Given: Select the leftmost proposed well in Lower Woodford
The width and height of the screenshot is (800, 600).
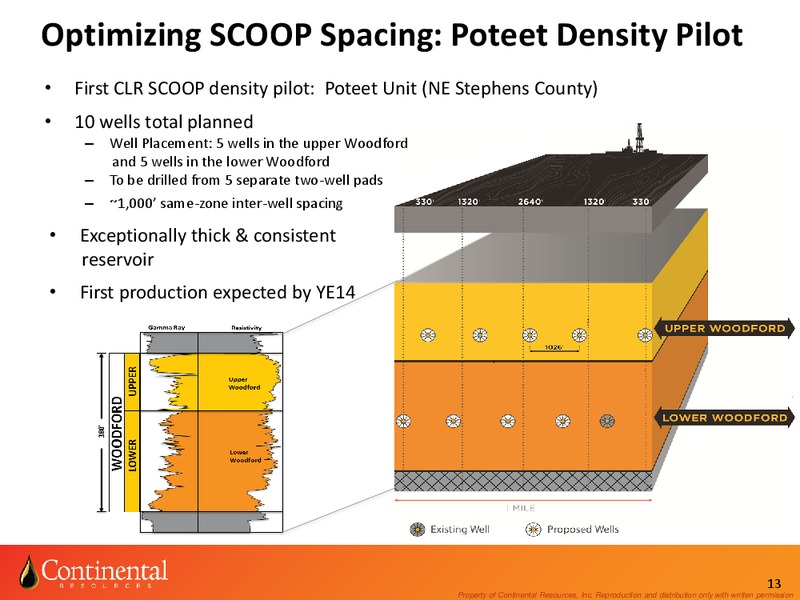Looking at the screenshot, I should [403, 421].
